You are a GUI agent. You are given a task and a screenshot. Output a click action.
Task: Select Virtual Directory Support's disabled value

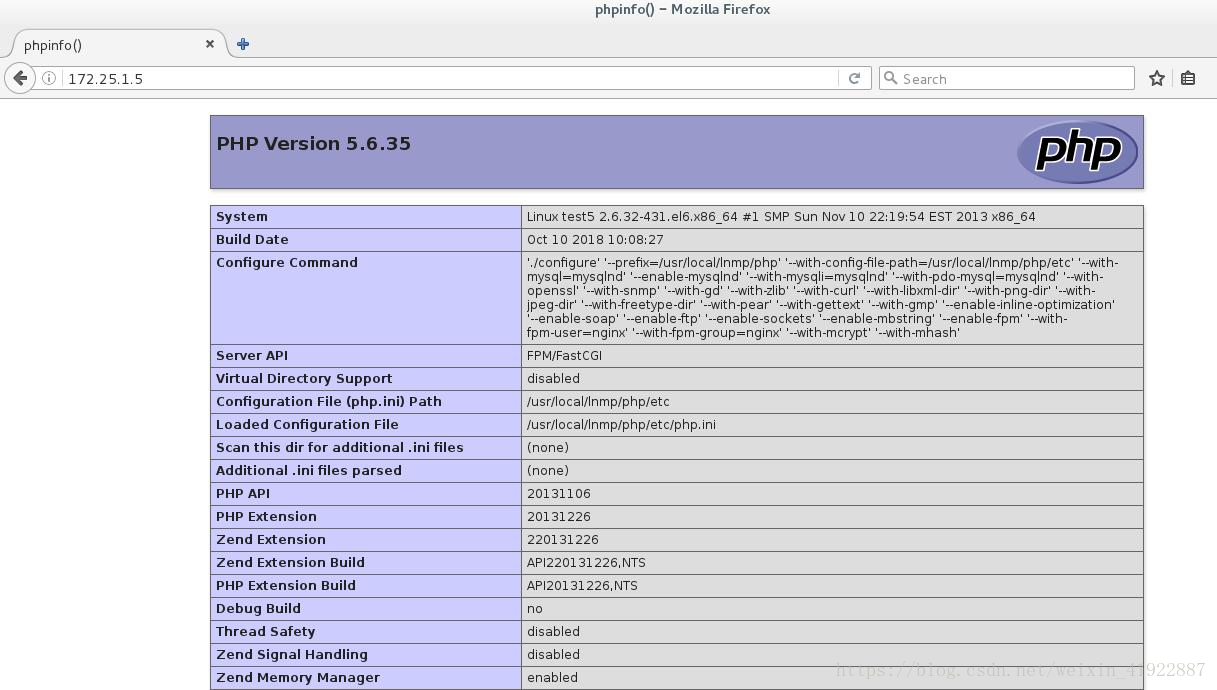tap(553, 378)
